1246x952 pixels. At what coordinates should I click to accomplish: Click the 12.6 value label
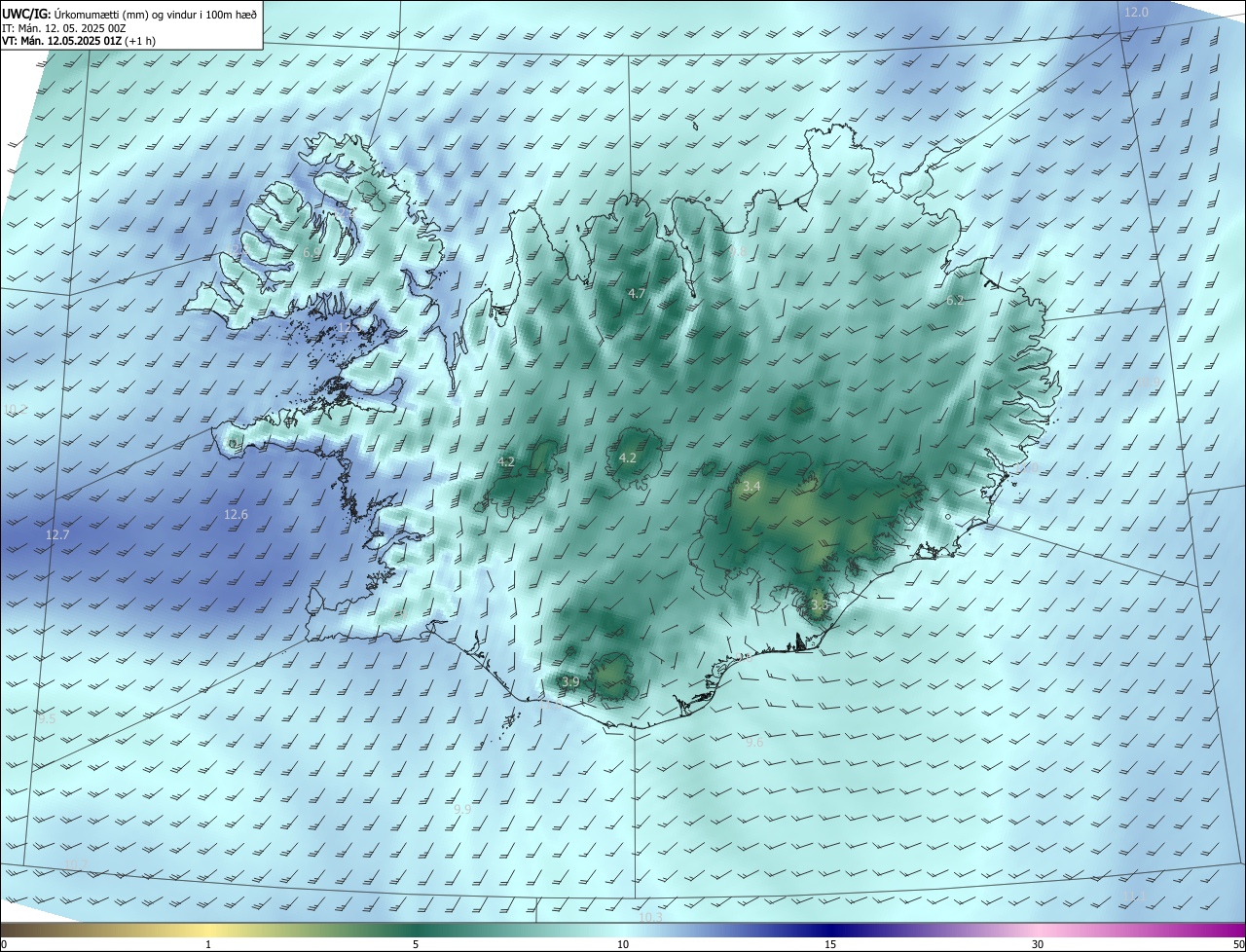(x=236, y=514)
